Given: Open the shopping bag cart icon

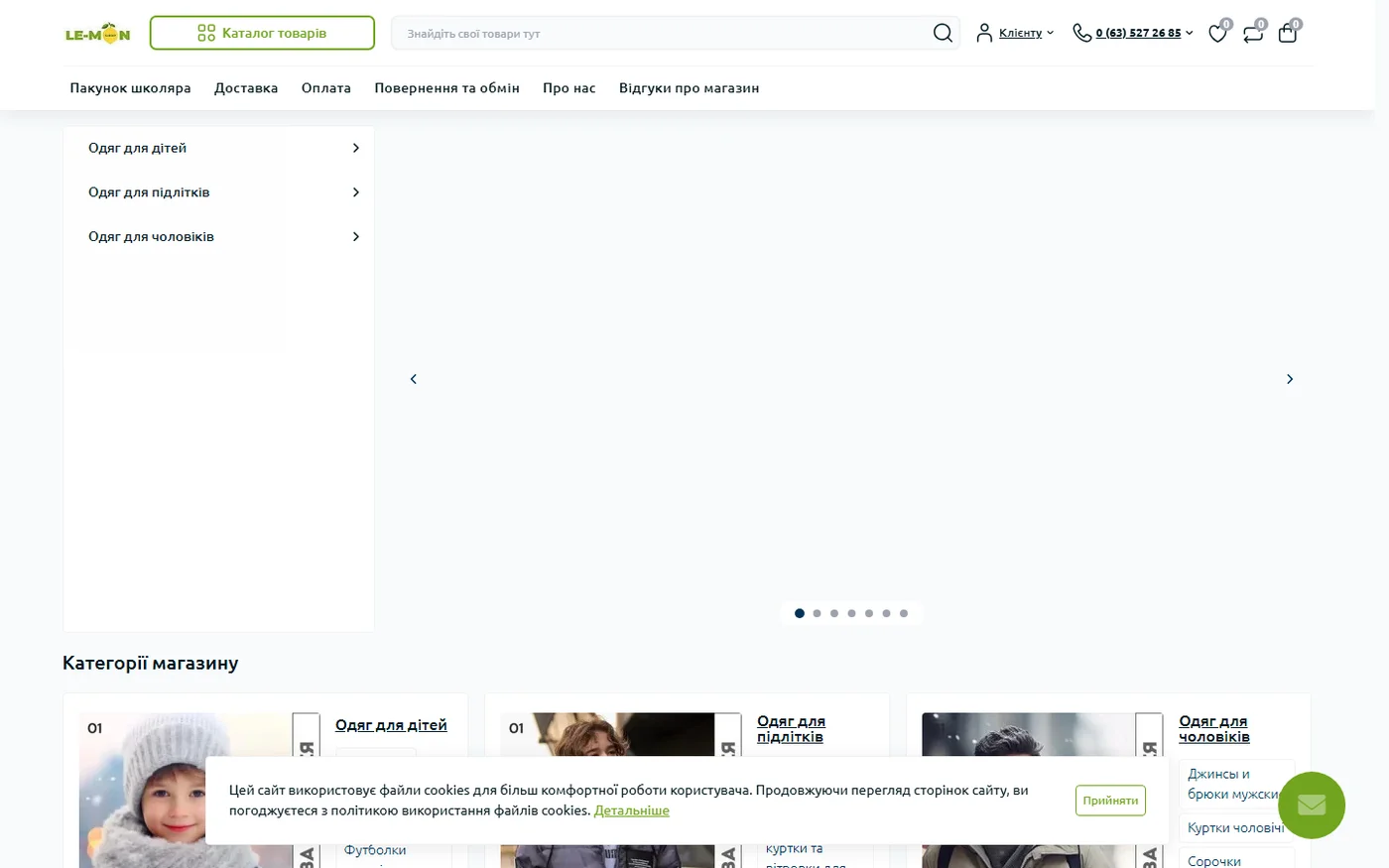Looking at the screenshot, I should [1288, 33].
